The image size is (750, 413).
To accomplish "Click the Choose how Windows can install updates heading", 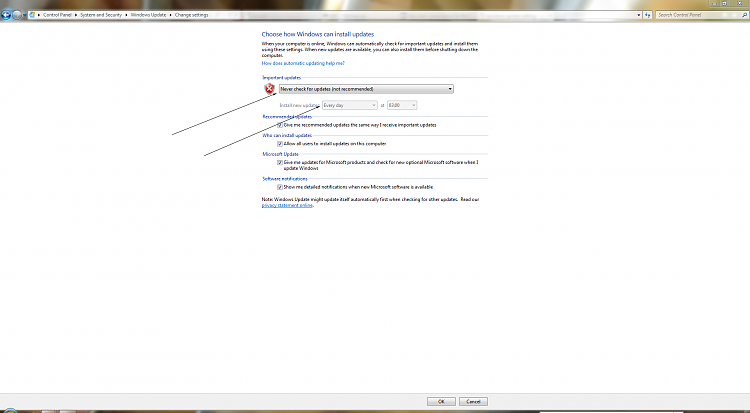I will coord(318,34).
